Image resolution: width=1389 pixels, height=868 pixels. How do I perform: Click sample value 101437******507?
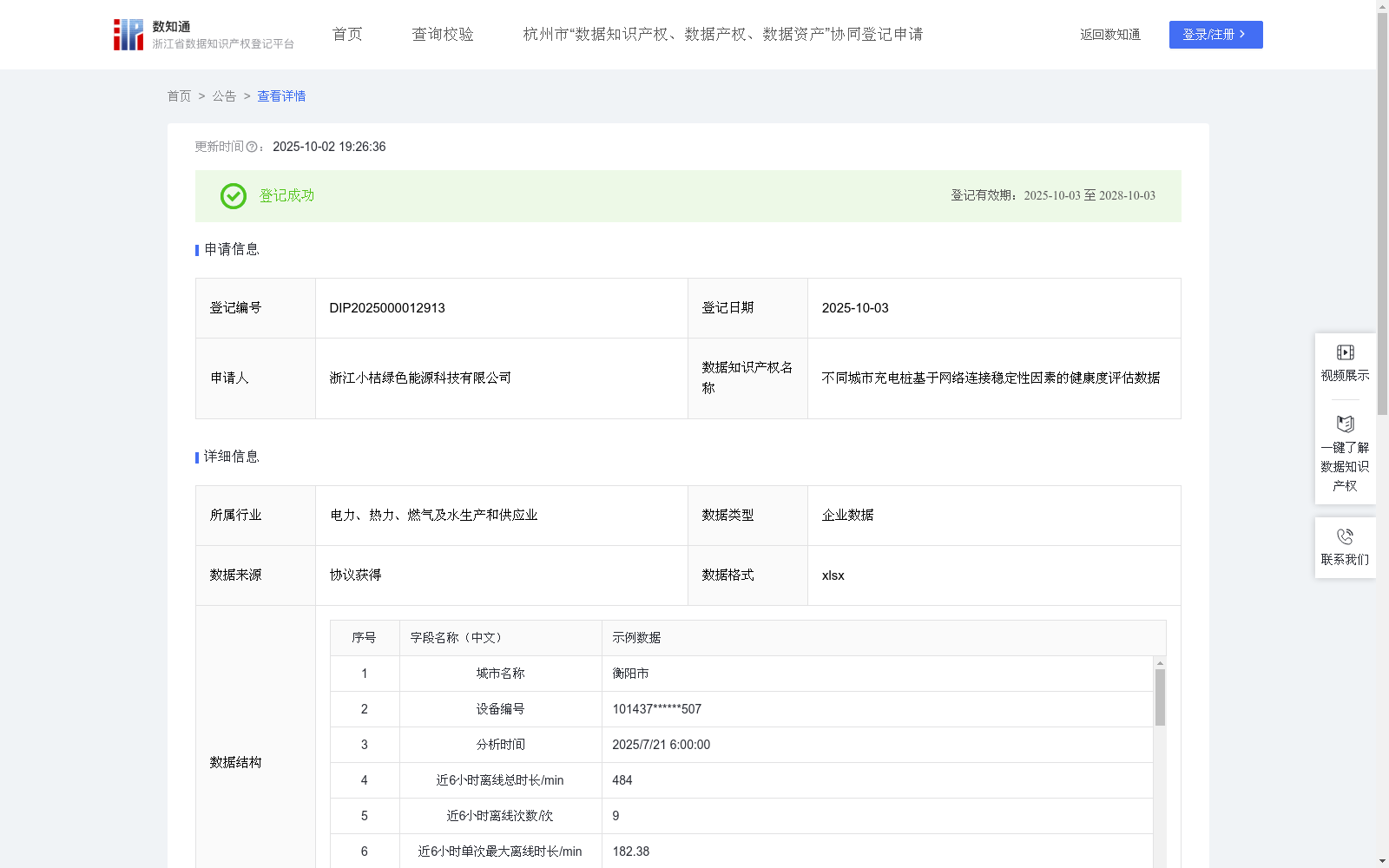[x=656, y=709]
